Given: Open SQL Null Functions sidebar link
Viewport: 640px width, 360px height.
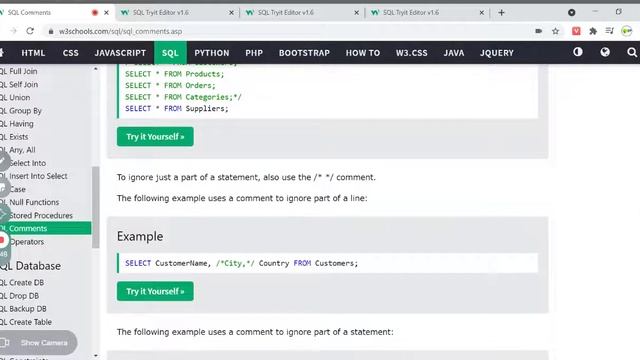Looking at the screenshot, I should [x=29, y=202].
